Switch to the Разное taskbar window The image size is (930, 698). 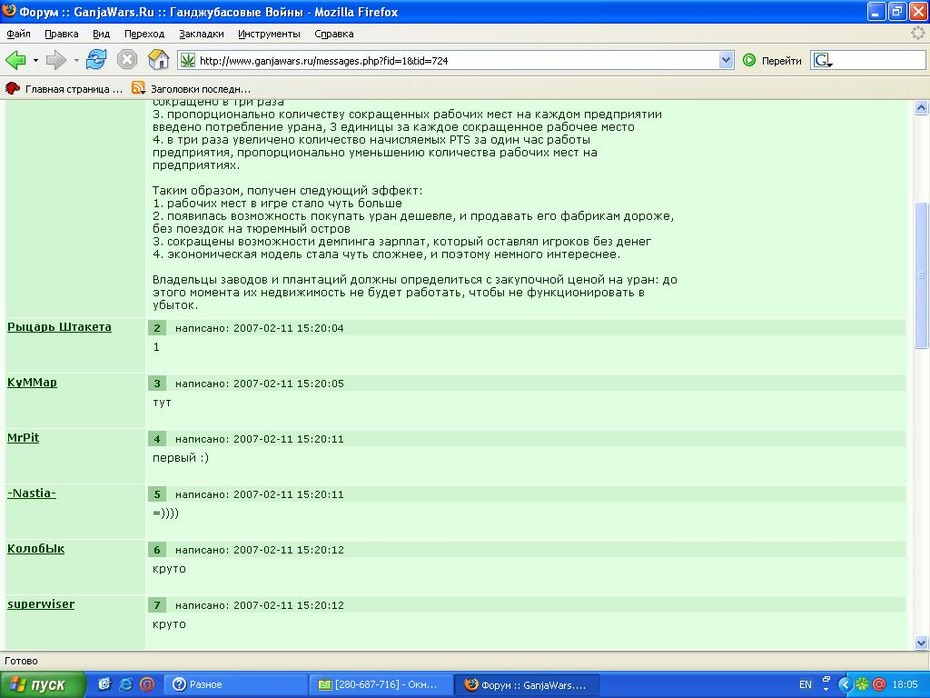235,684
